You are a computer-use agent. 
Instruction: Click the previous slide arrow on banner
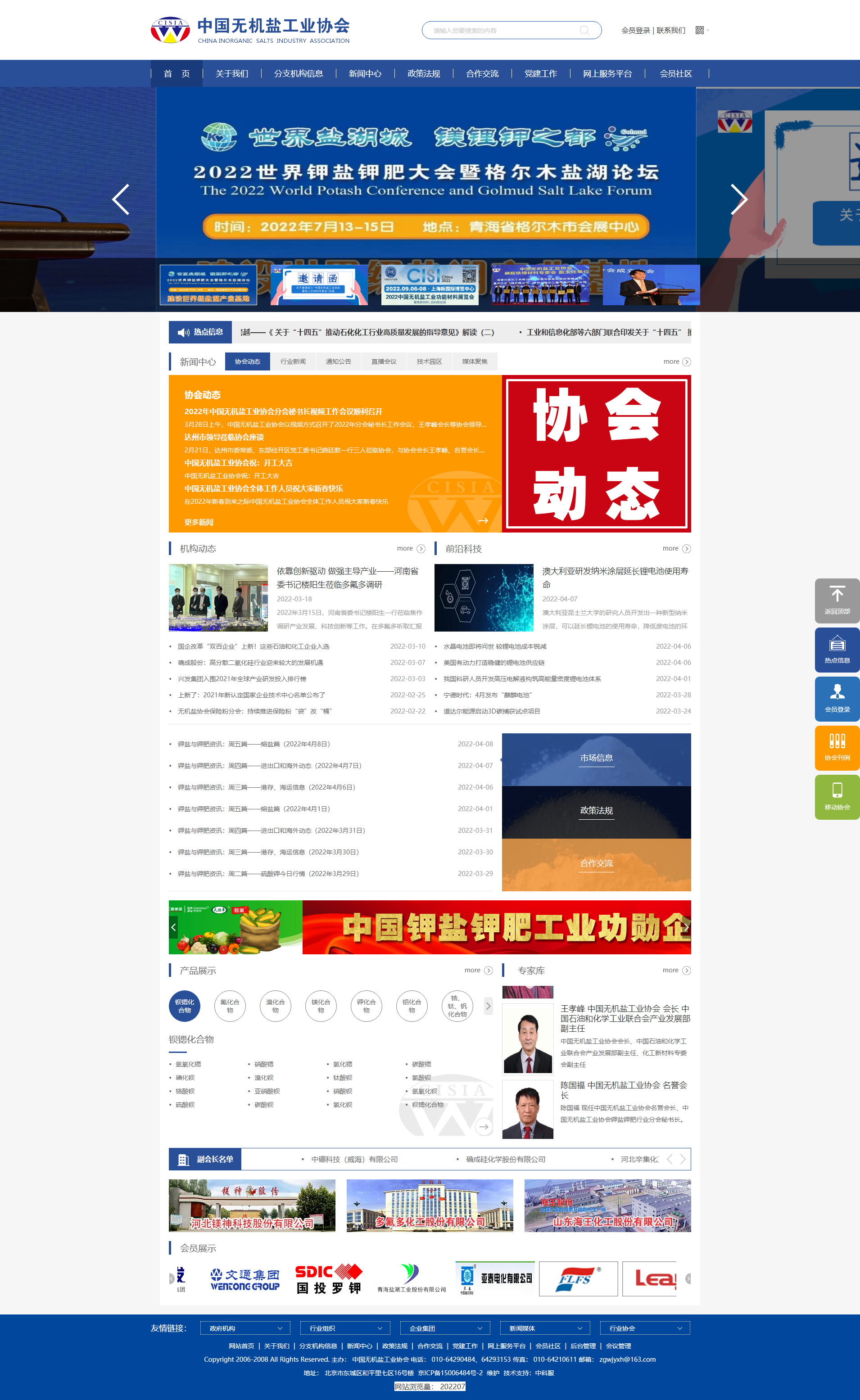pyautogui.click(x=121, y=199)
